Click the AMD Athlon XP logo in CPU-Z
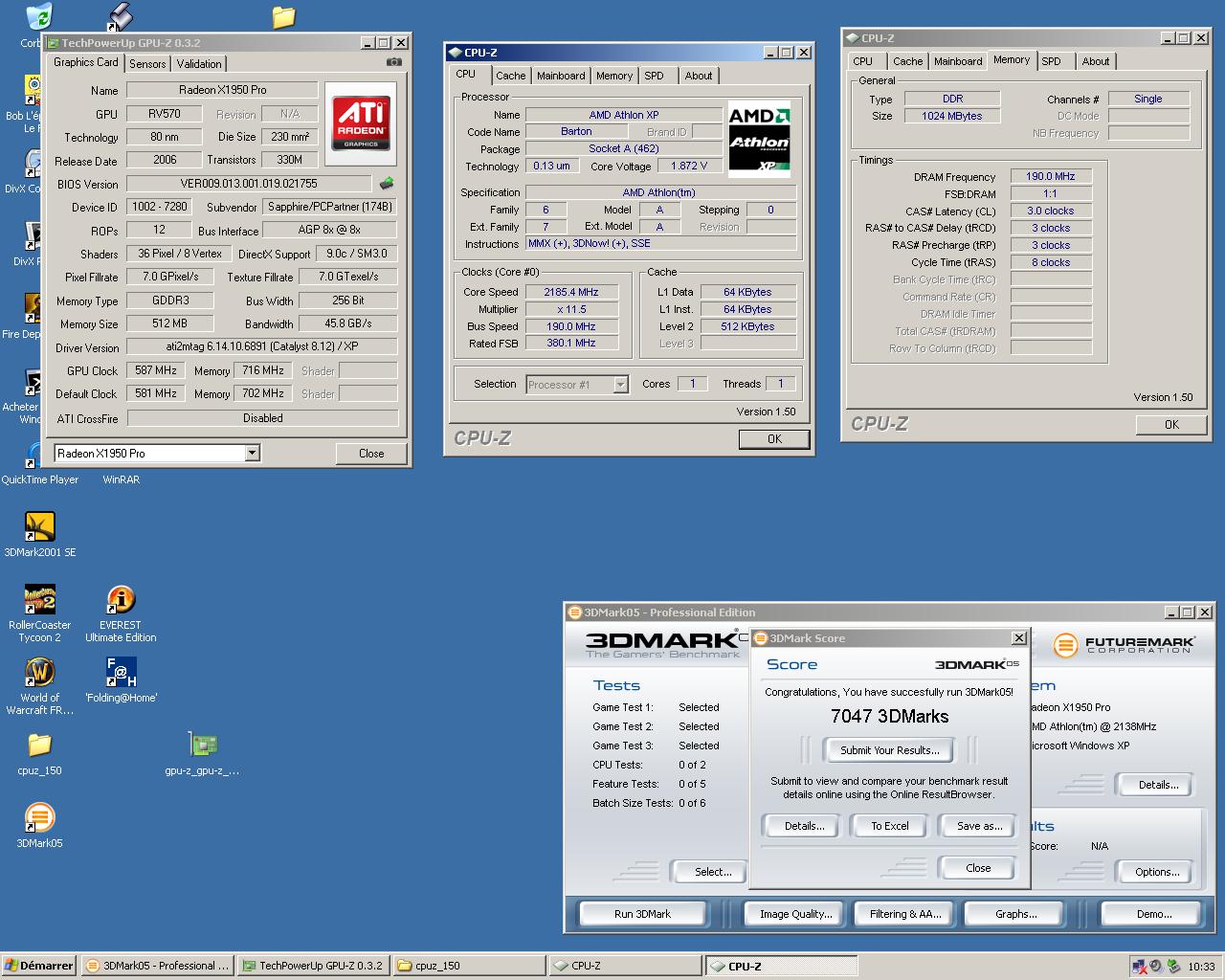1225x980 pixels. pyautogui.click(x=760, y=140)
